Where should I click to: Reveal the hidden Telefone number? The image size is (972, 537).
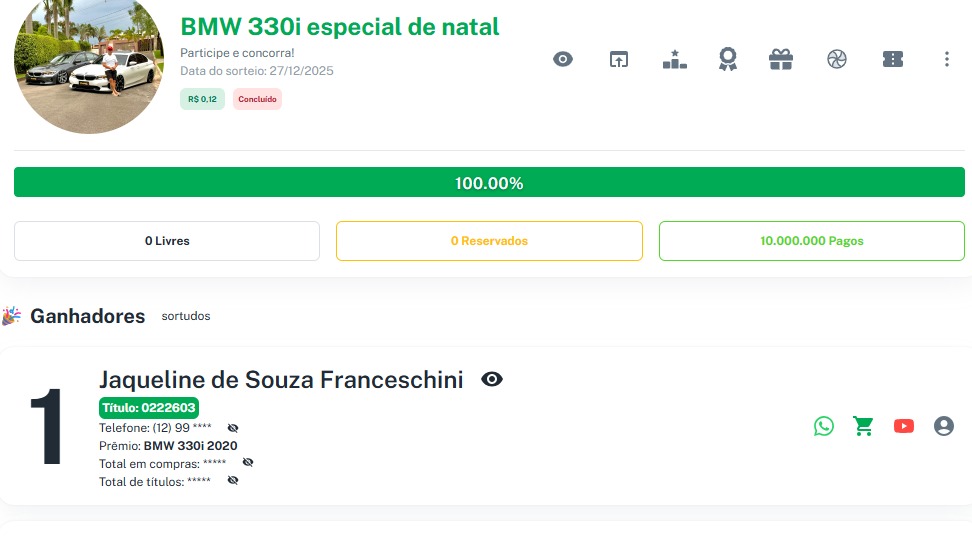tap(233, 428)
